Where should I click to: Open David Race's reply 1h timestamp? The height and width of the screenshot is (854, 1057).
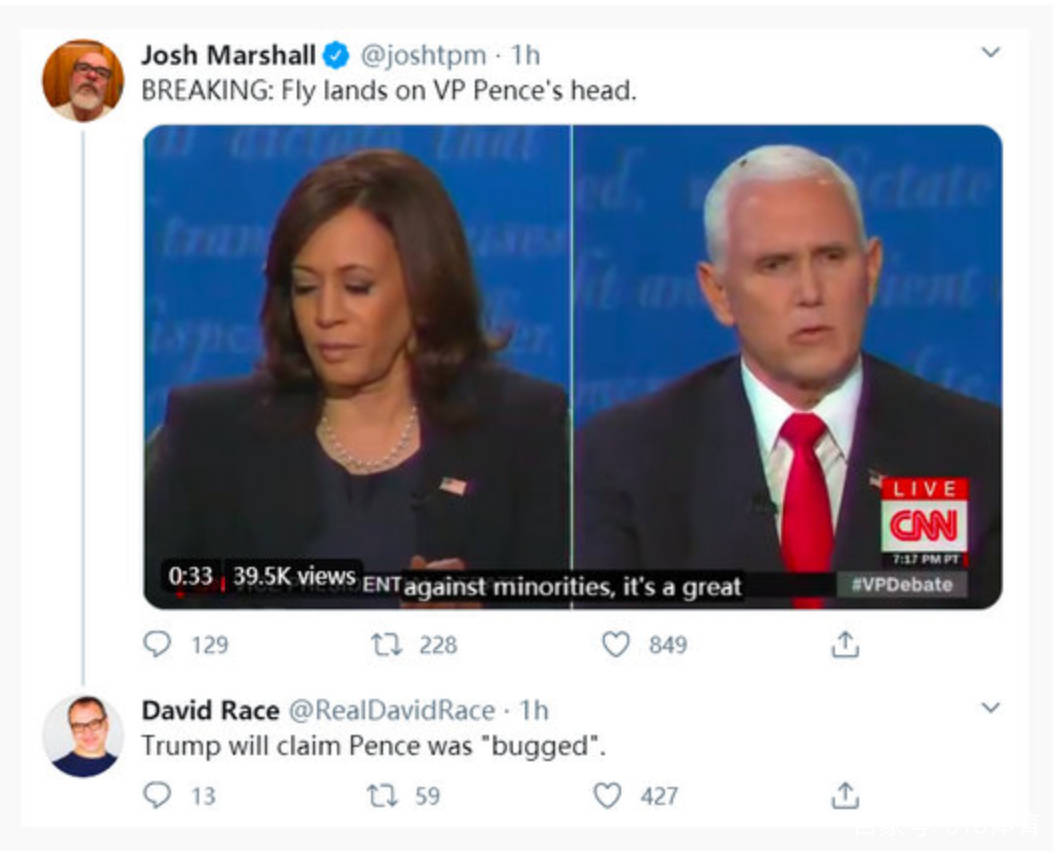(x=534, y=710)
